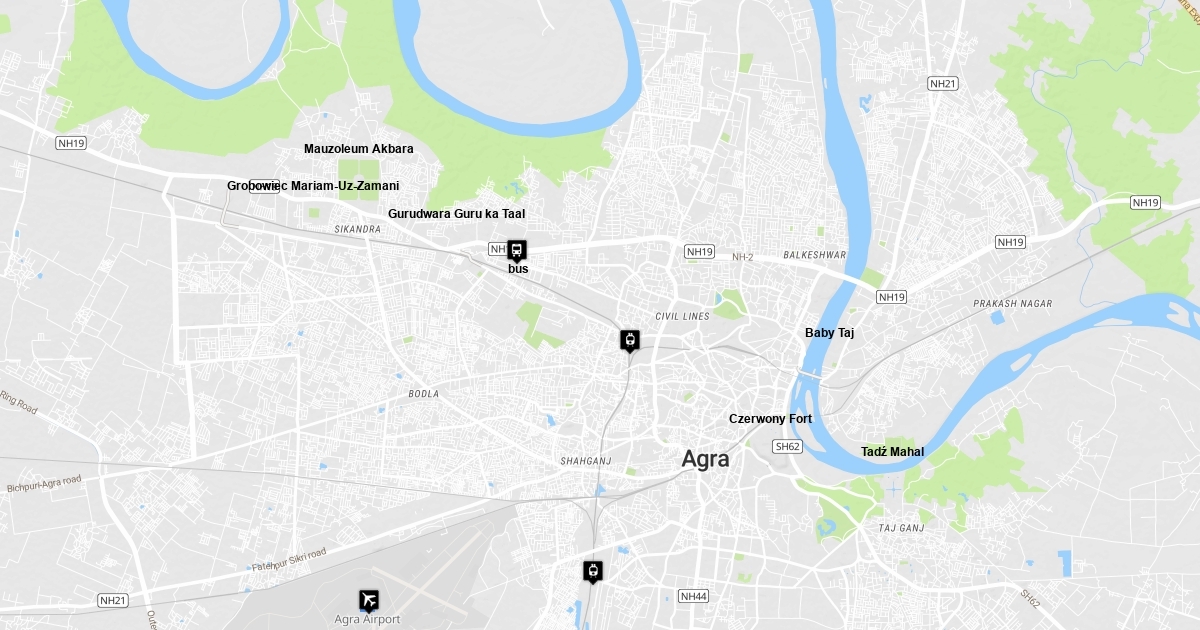Click the Taj Ganj area label
Screen dimensions: 1200x630
(901, 528)
